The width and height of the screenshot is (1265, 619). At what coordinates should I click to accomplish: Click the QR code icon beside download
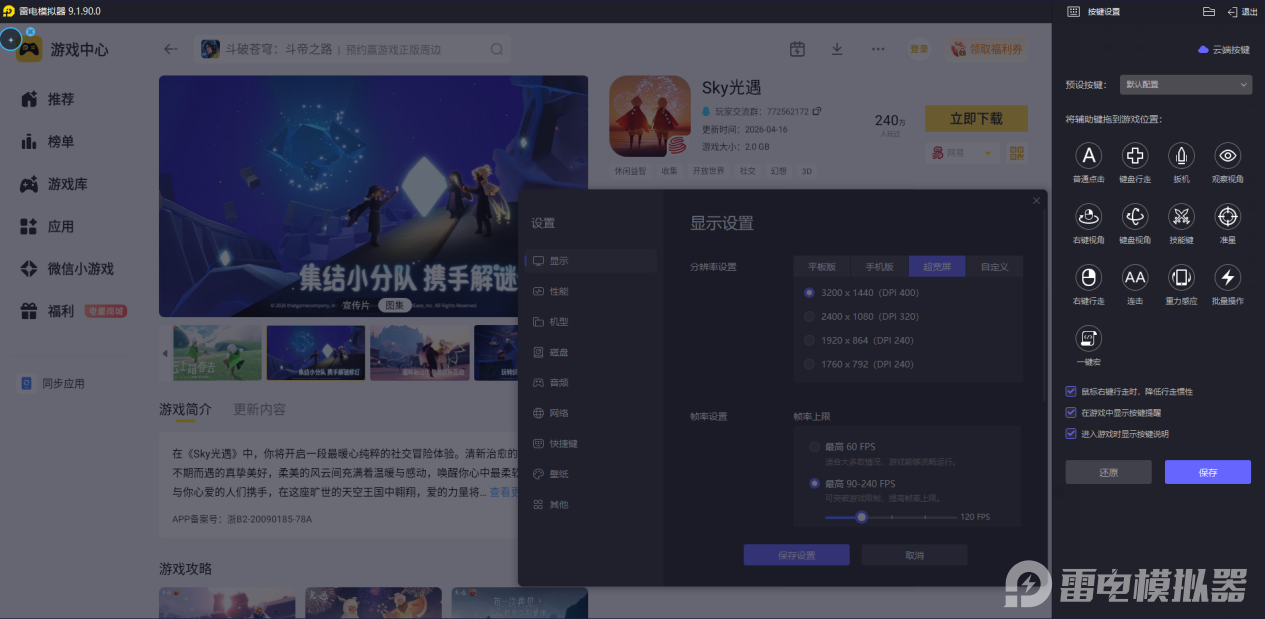[1018, 153]
